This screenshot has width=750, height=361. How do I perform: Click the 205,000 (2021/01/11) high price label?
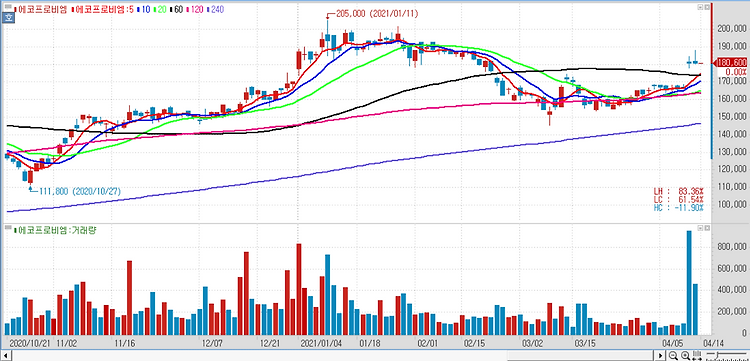pyautogui.click(x=377, y=14)
